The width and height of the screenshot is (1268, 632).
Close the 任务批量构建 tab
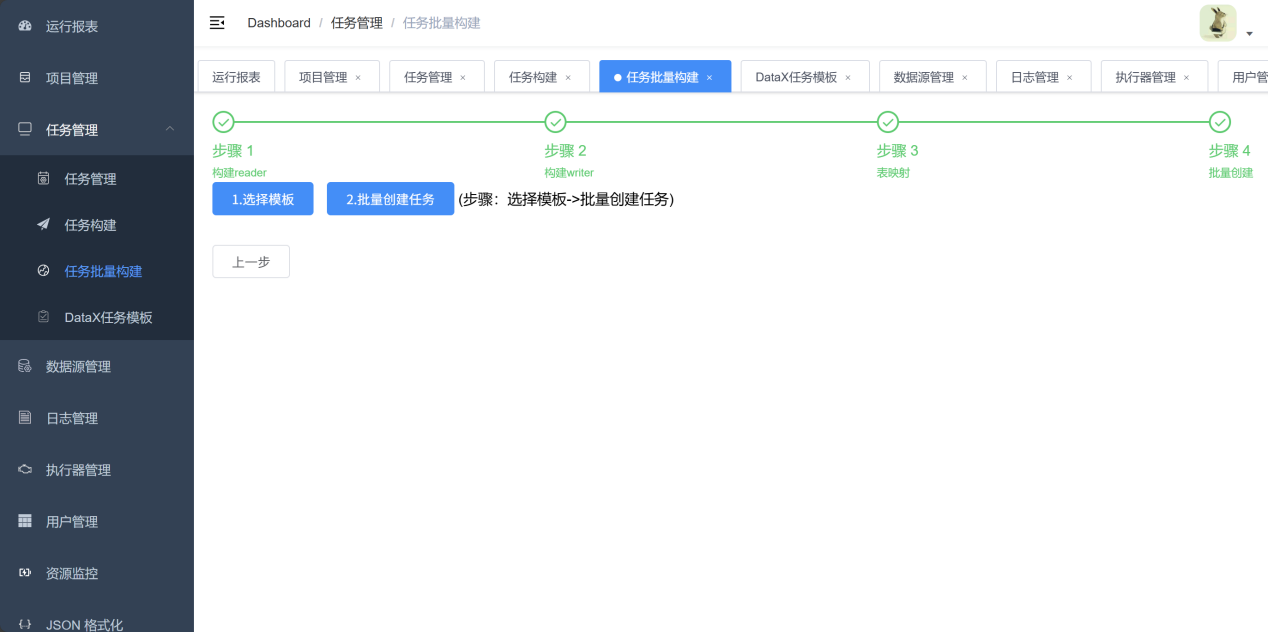click(710, 78)
